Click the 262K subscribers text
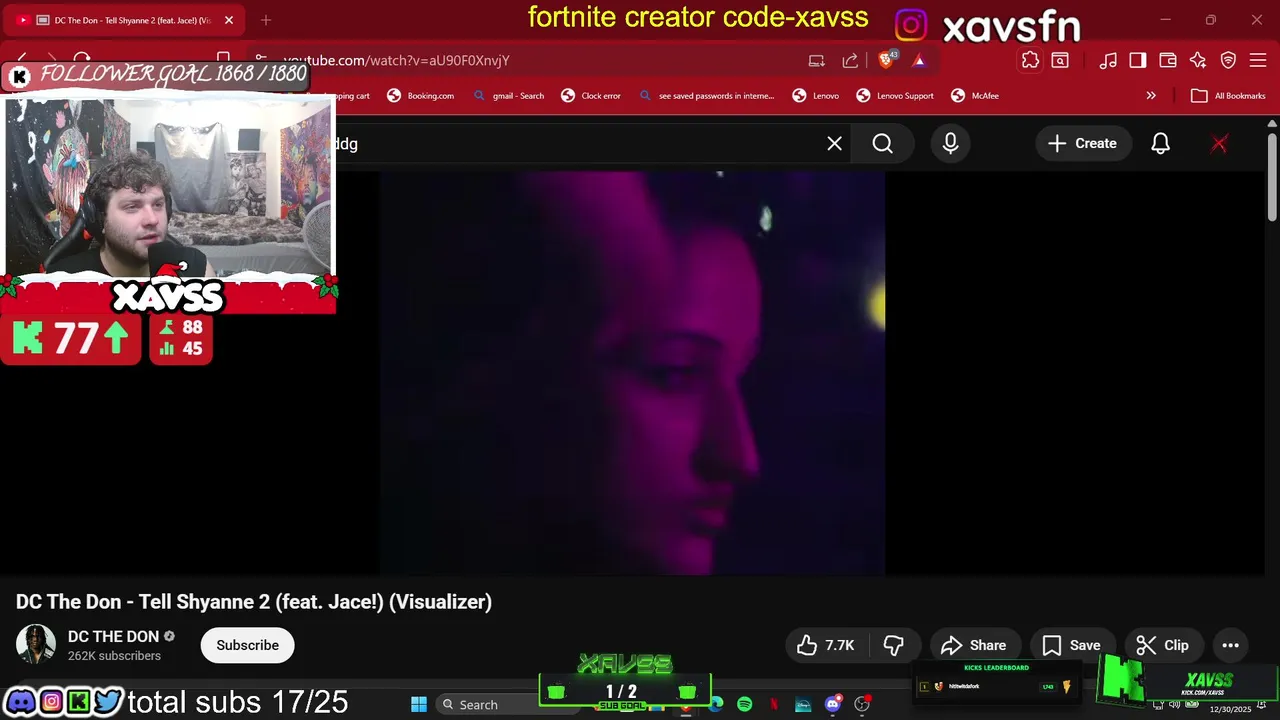 pyautogui.click(x=114, y=656)
